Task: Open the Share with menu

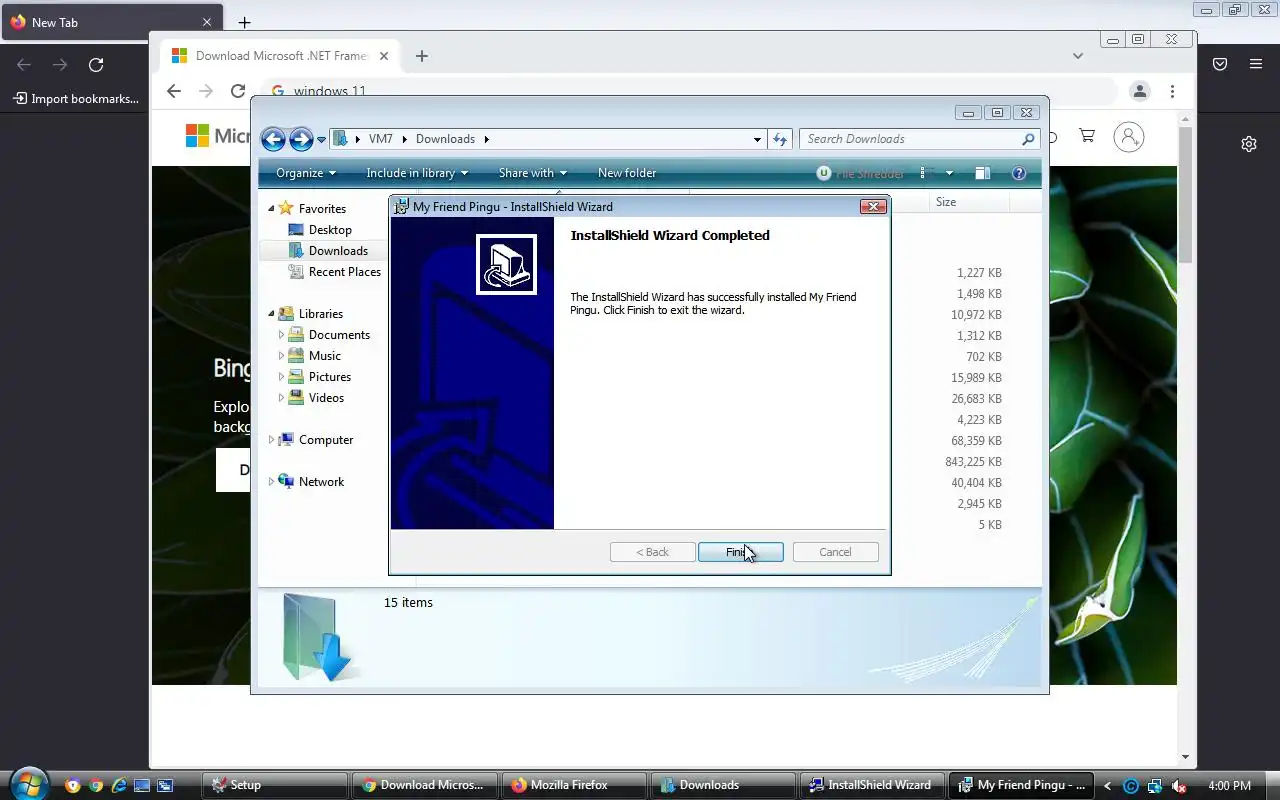Action: point(532,173)
